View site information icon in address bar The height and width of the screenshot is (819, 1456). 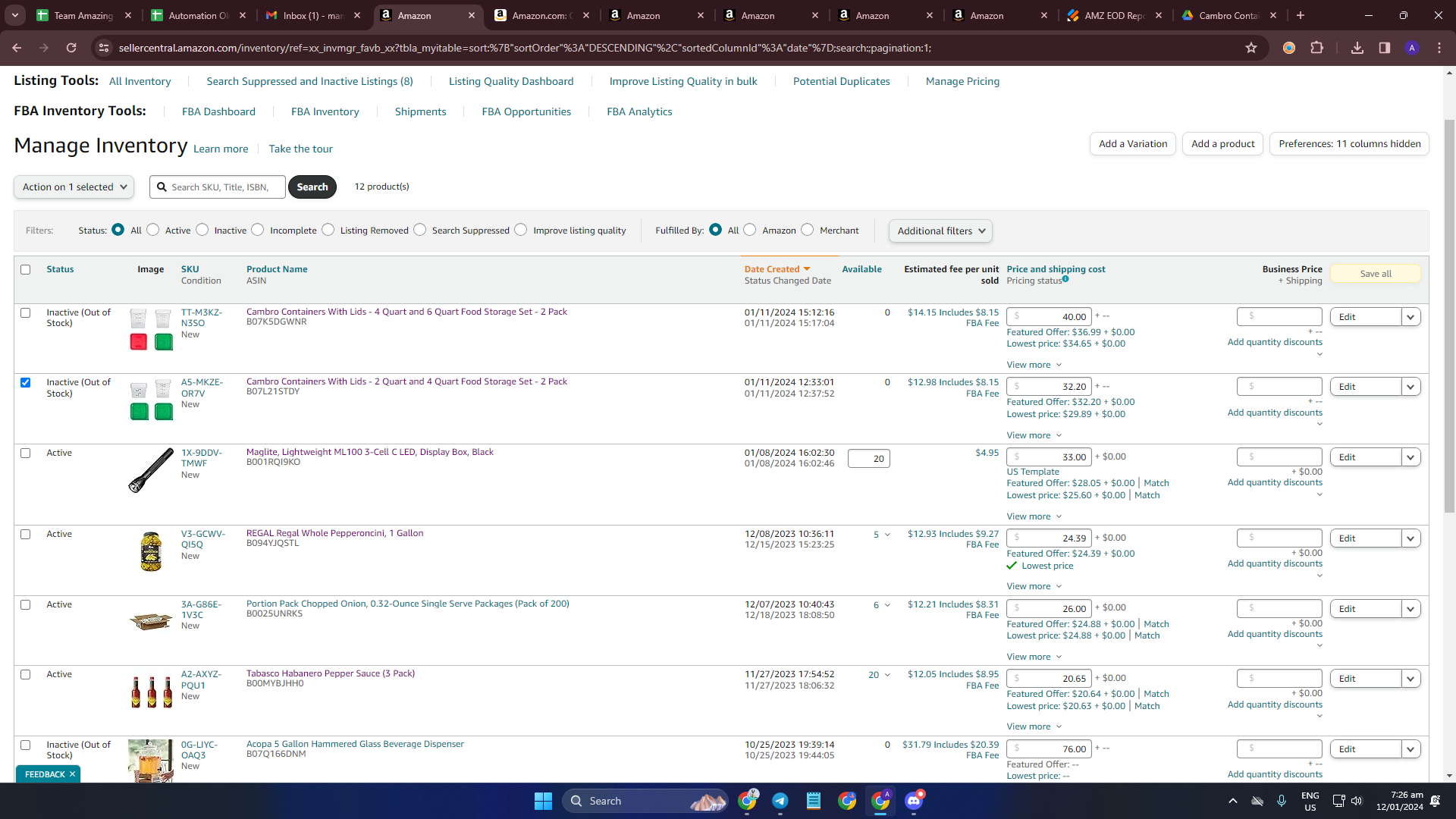(x=104, y=48)
